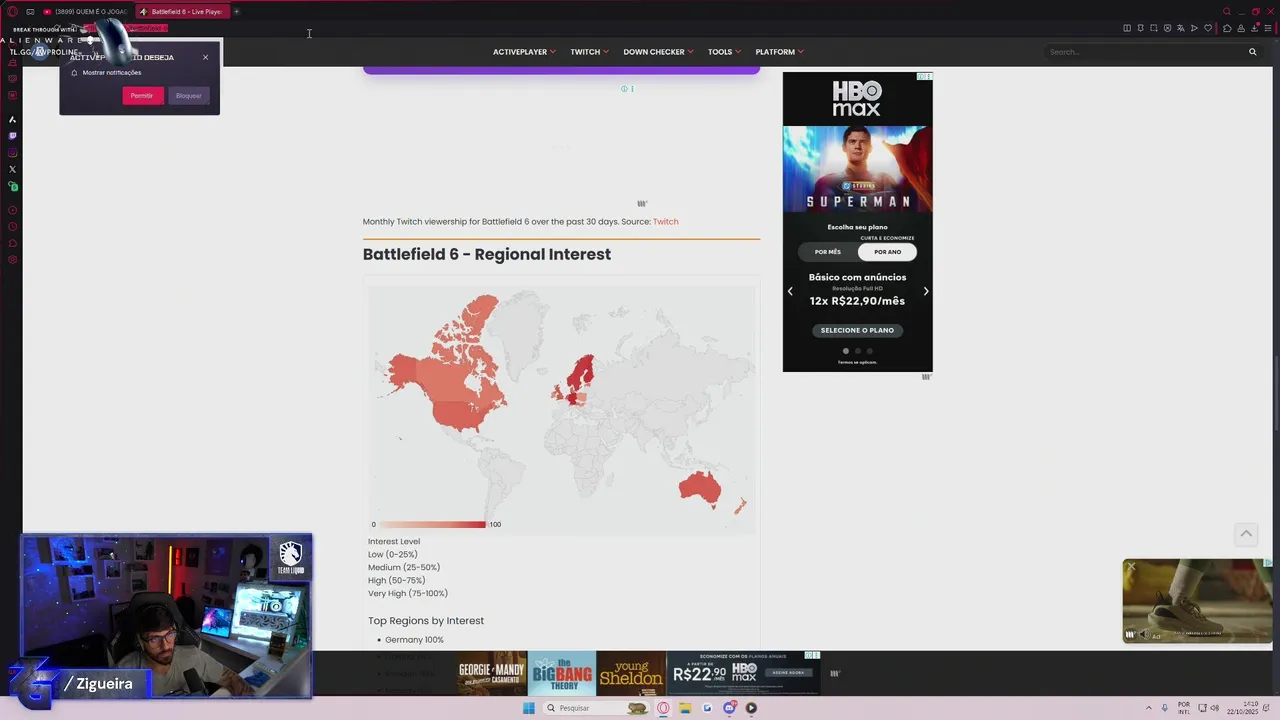Switch to the YouTube 'QUEM É O JOGAD' tab
This screenshot has height=720, width=1280.
click(x=85, y=12)
